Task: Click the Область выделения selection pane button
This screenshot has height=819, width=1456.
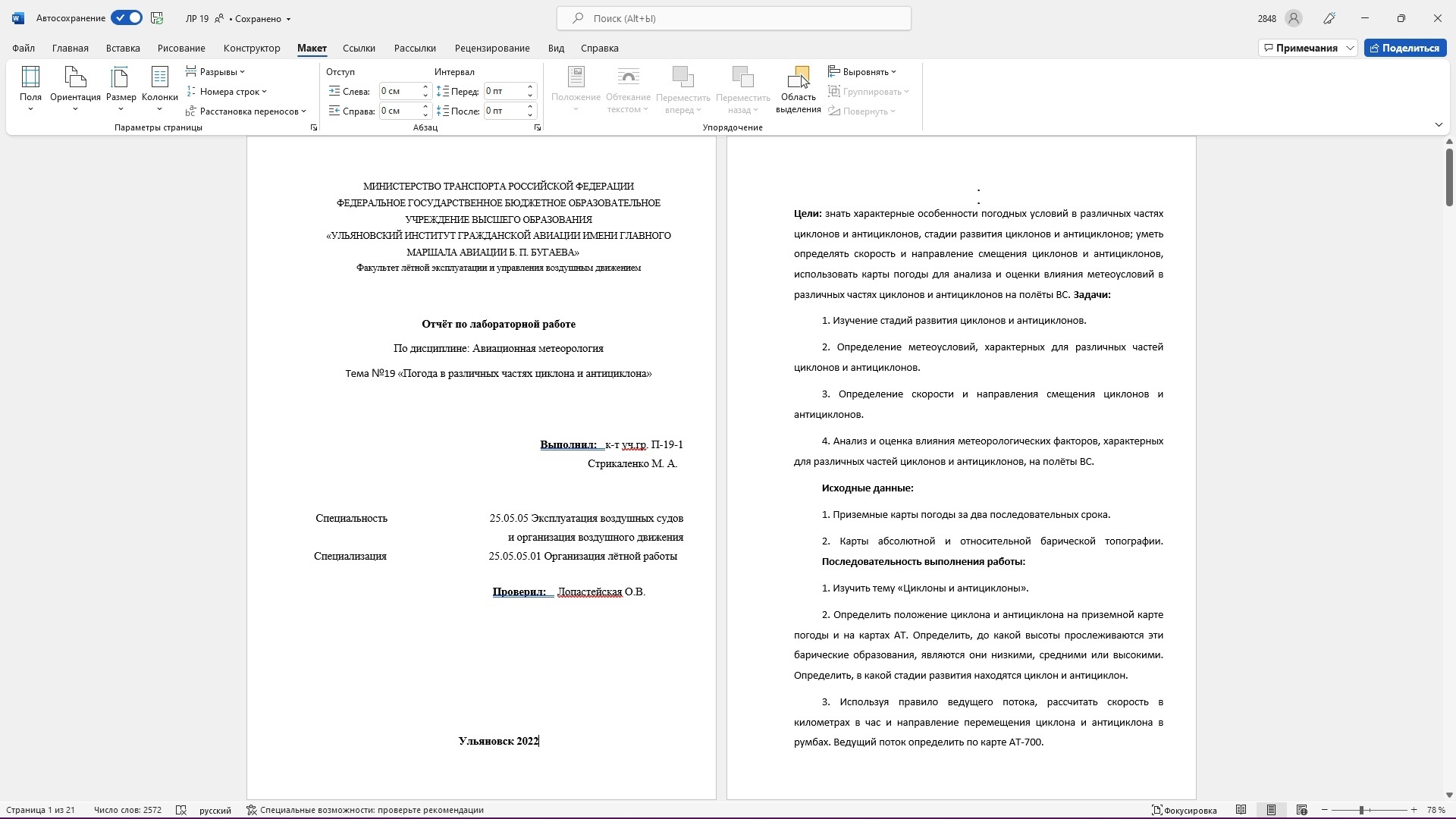Action: tap(798, 89)
